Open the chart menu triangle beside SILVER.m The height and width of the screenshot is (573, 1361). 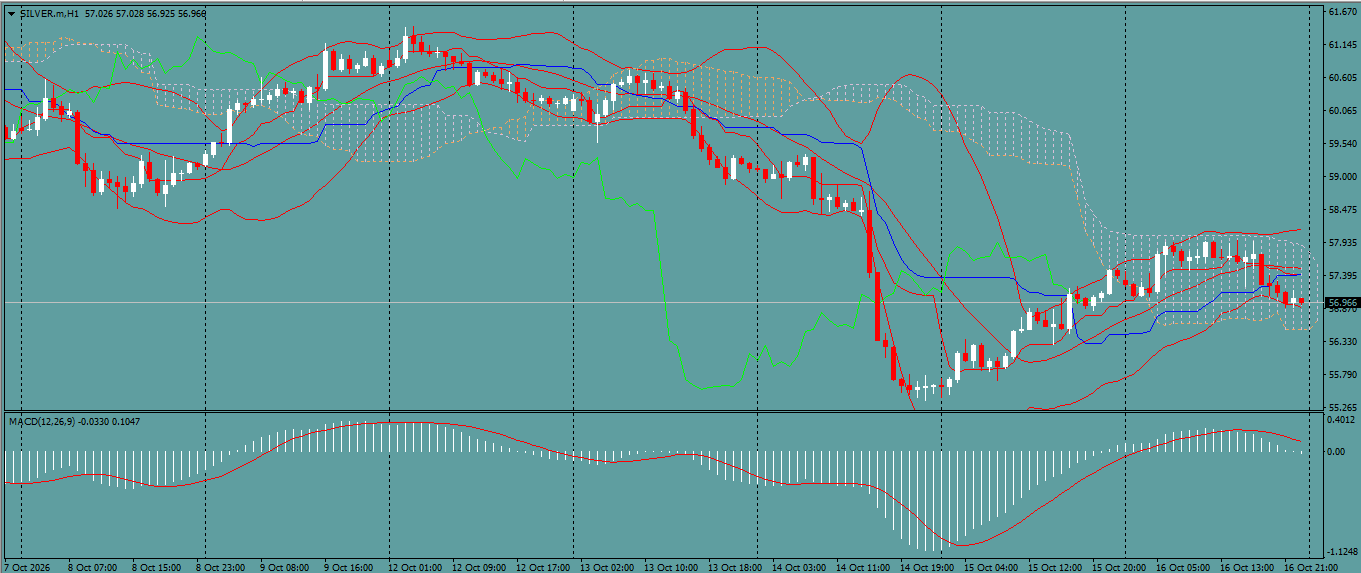(x=11, y=14)
